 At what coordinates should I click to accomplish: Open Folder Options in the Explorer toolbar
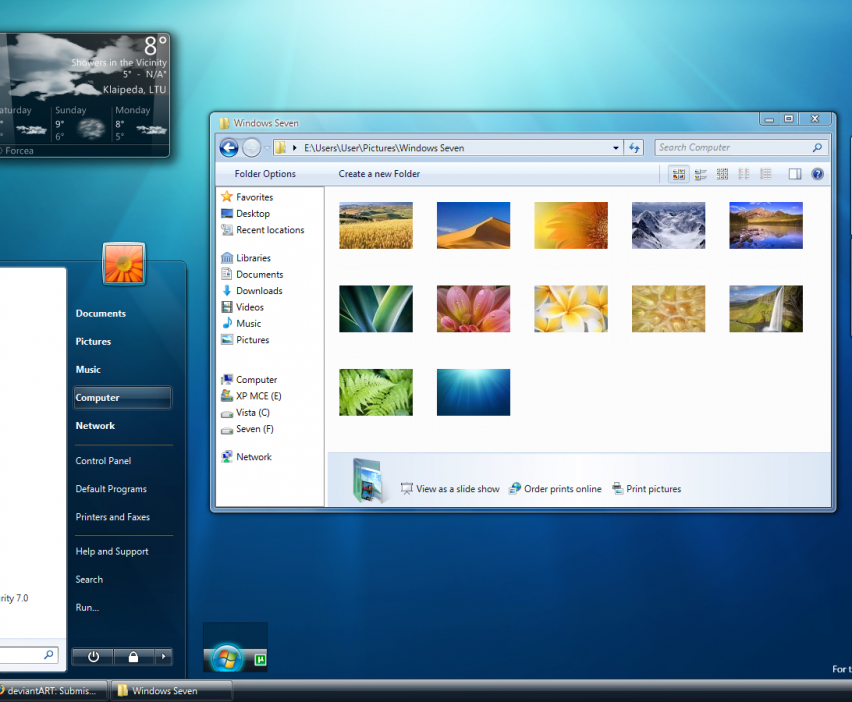click(265, 174)
